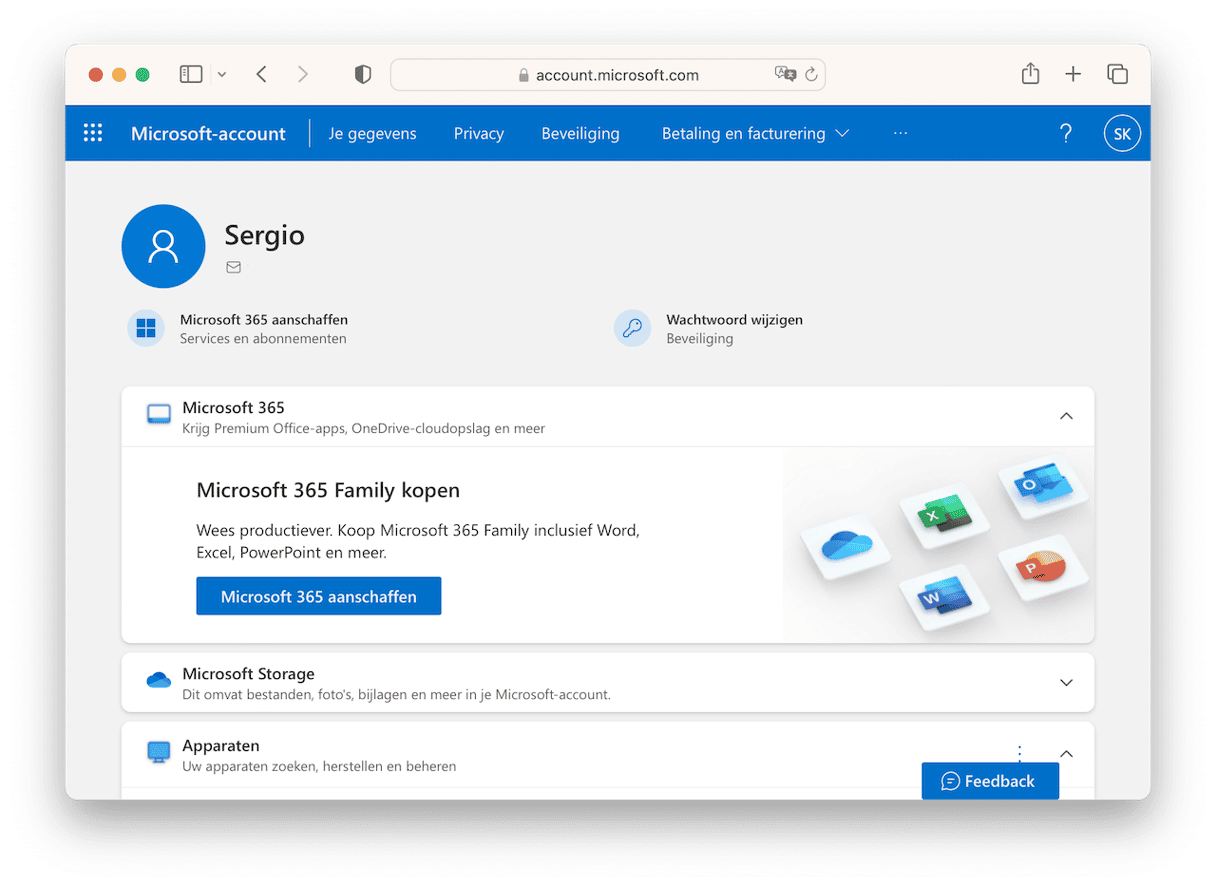Click the Microsoft 365 Family kopen heading
1216x886 pixels.
(x=328, y=490)
